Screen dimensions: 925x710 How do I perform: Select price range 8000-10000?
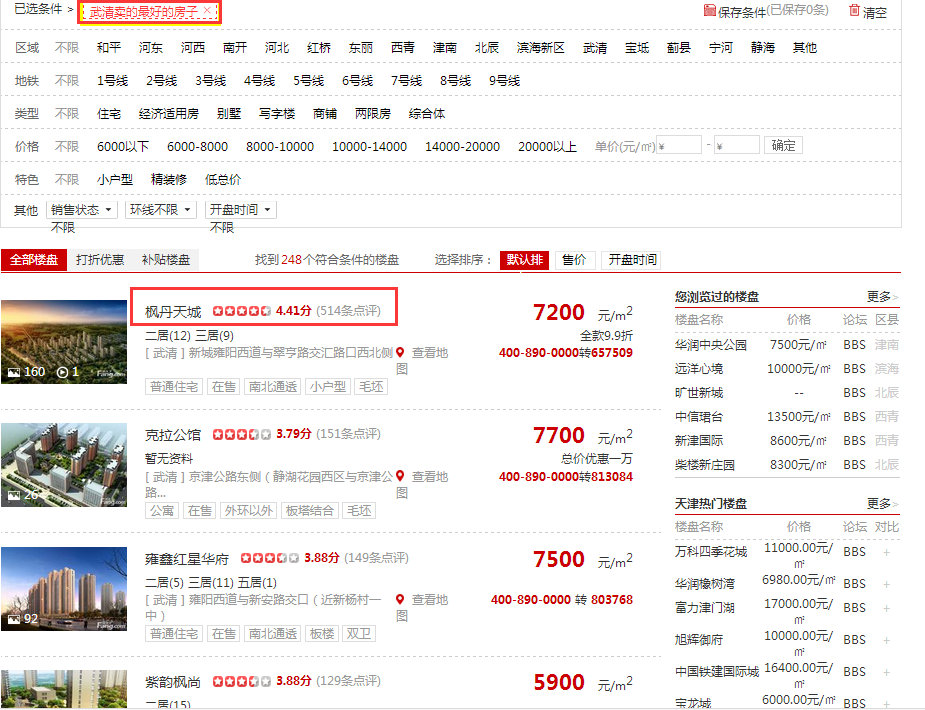280,147
